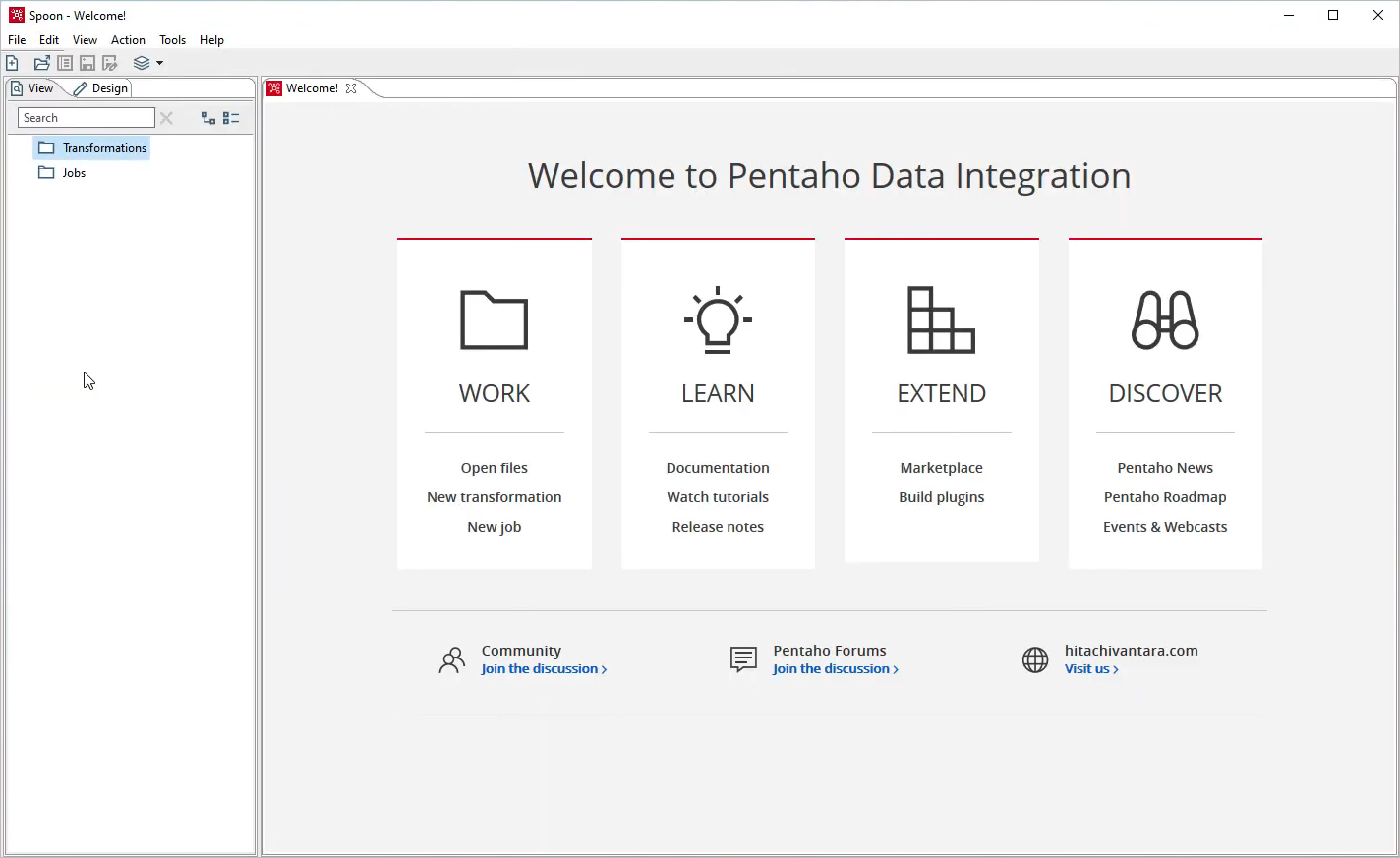The image size is (1400, 858).
Task: Open the View menu
Action: [85, 40]
